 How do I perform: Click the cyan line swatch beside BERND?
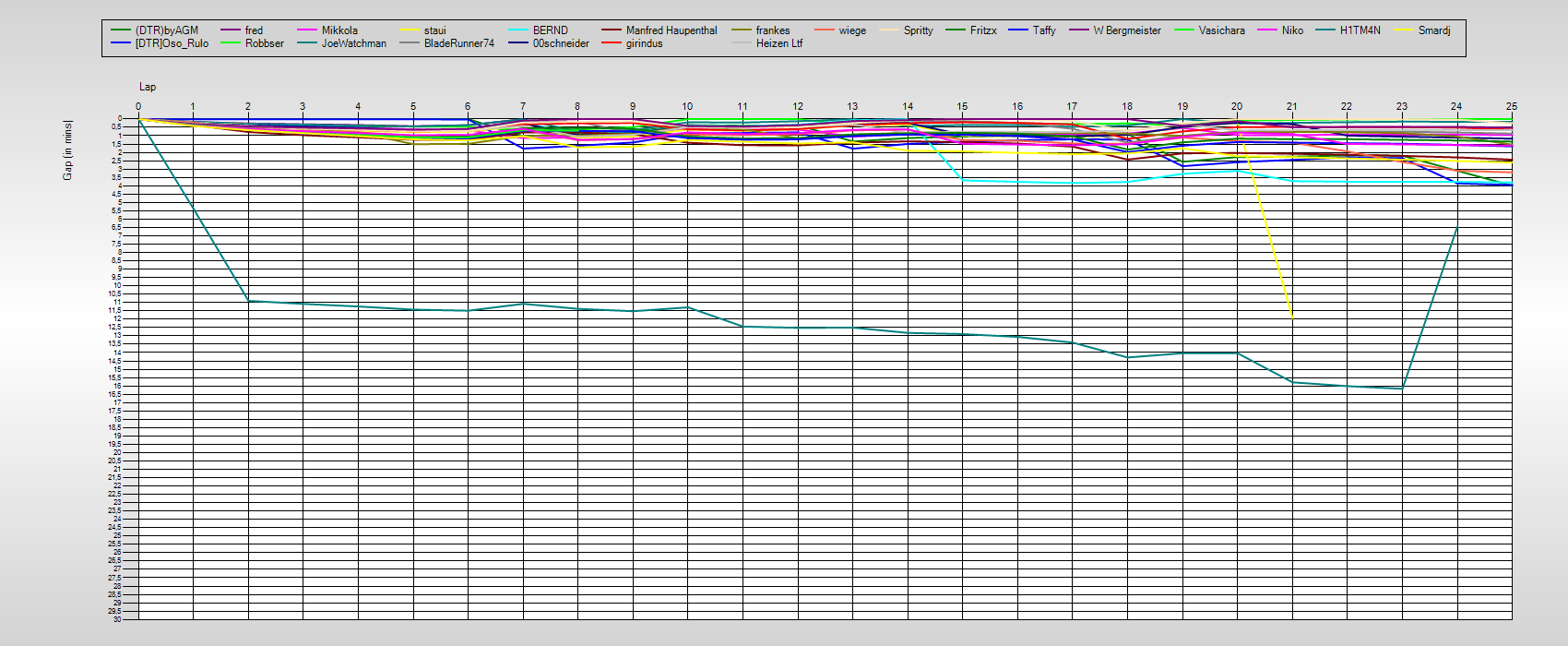coord(515,30)
